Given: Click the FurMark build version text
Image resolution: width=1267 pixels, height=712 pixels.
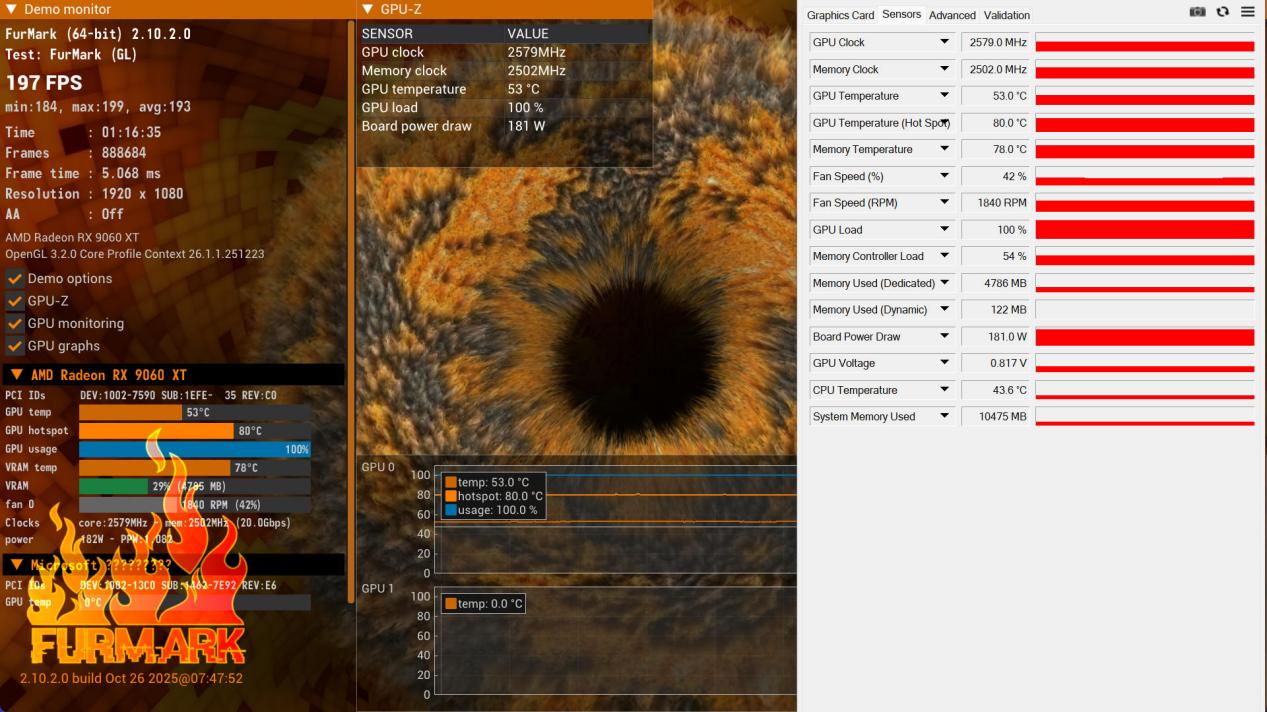Looking at the screenshot, I should tap(131, 678).
